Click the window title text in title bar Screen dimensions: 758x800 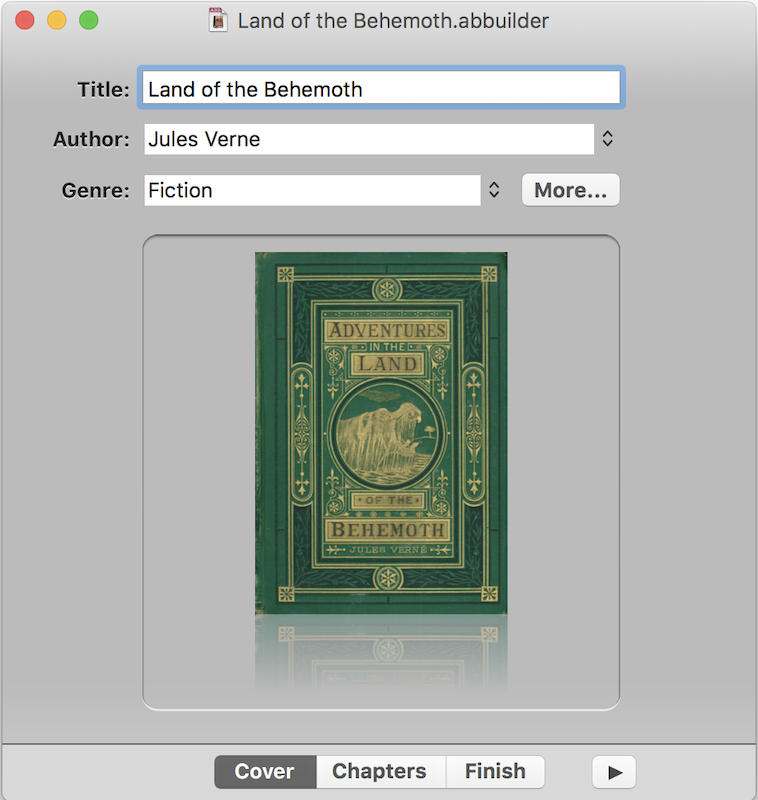click(x=393, y=20)
